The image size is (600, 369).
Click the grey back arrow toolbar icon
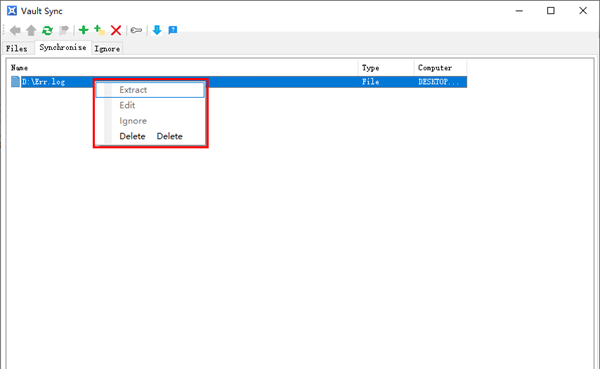(15, 30)
